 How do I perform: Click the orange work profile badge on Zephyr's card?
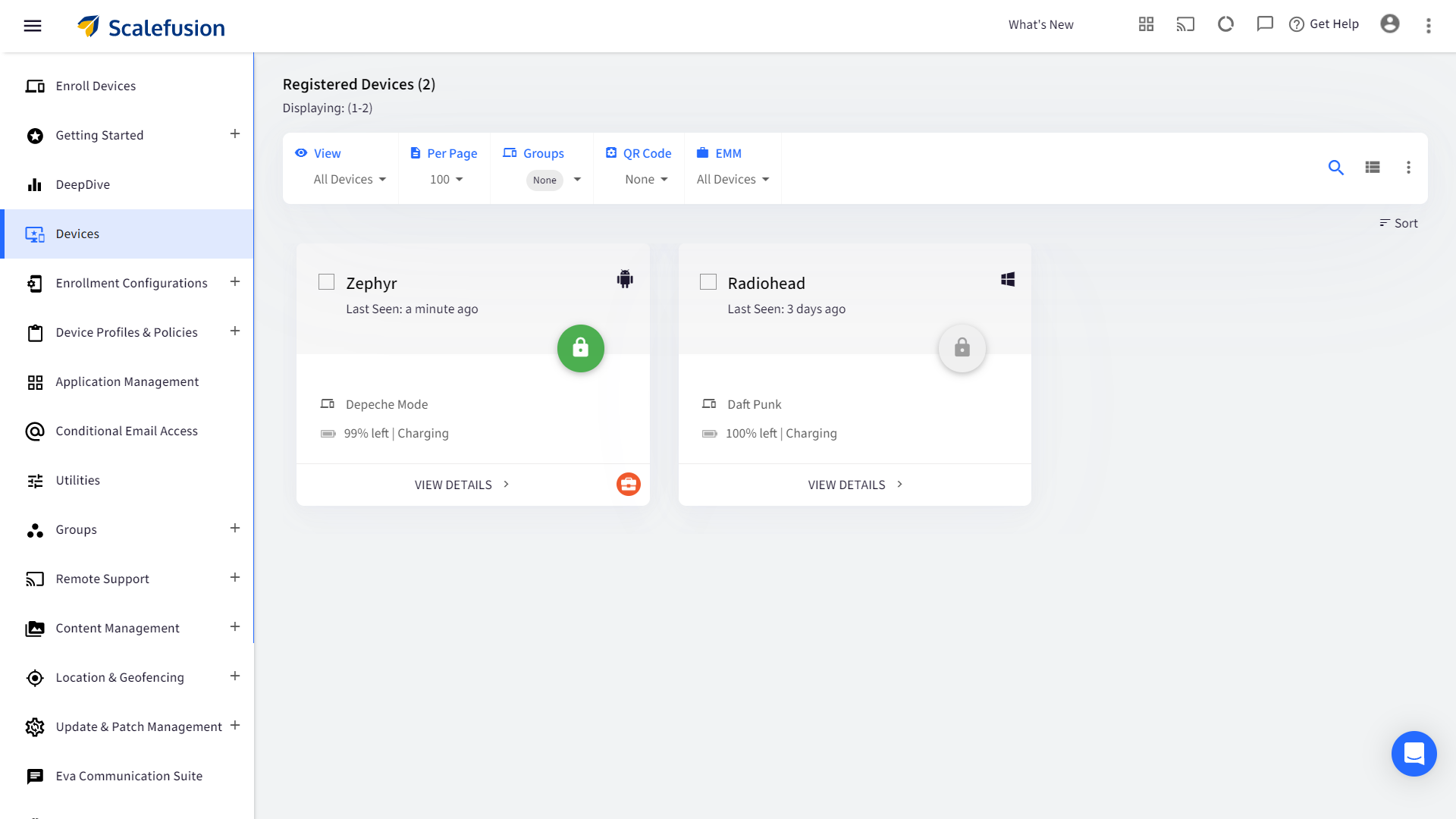[628, 484]
